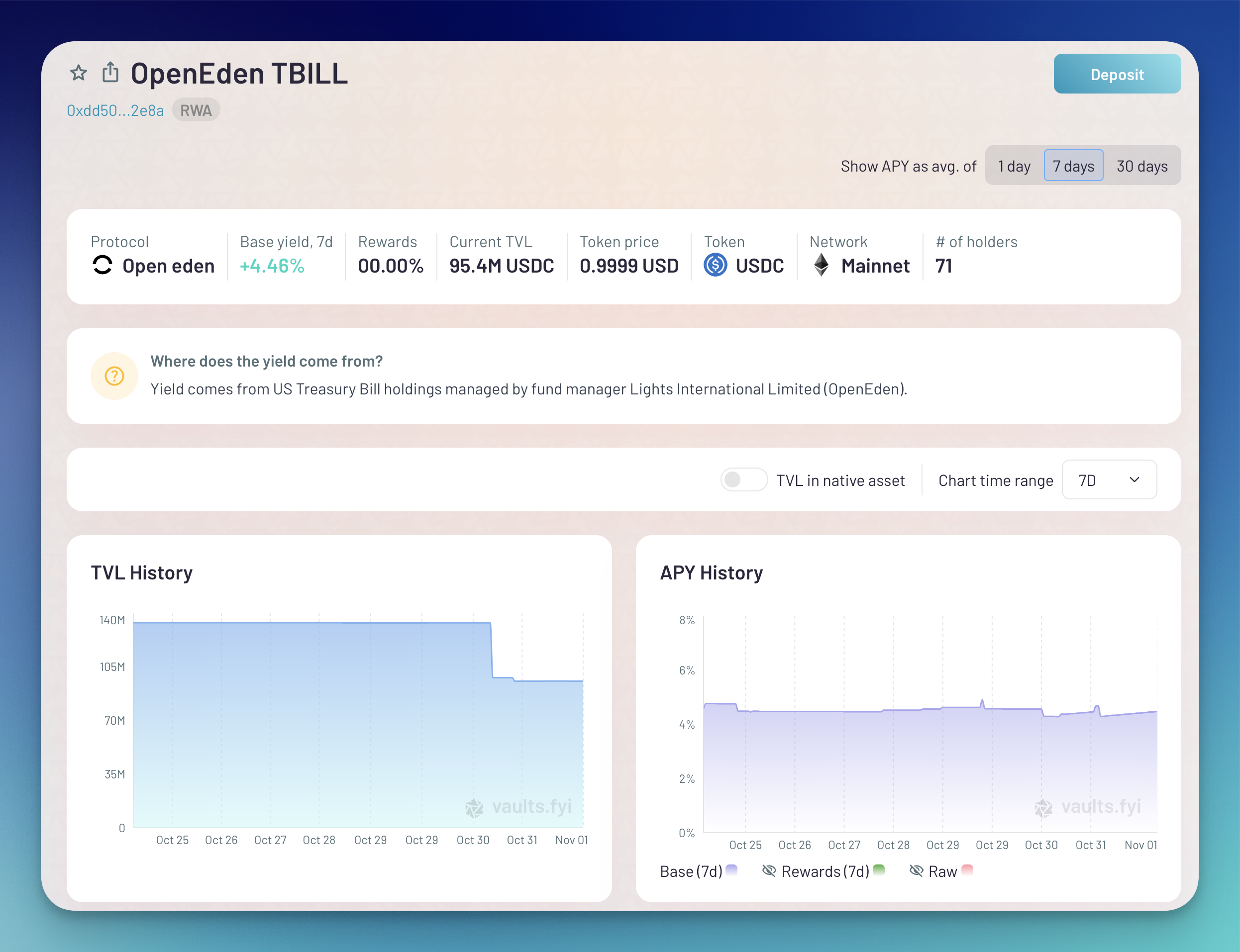The width and height of the screenshot is (1240, 952).
Task: Click the 00.00% rewards value
Action: pyautogui.click(x=391, y=266)
